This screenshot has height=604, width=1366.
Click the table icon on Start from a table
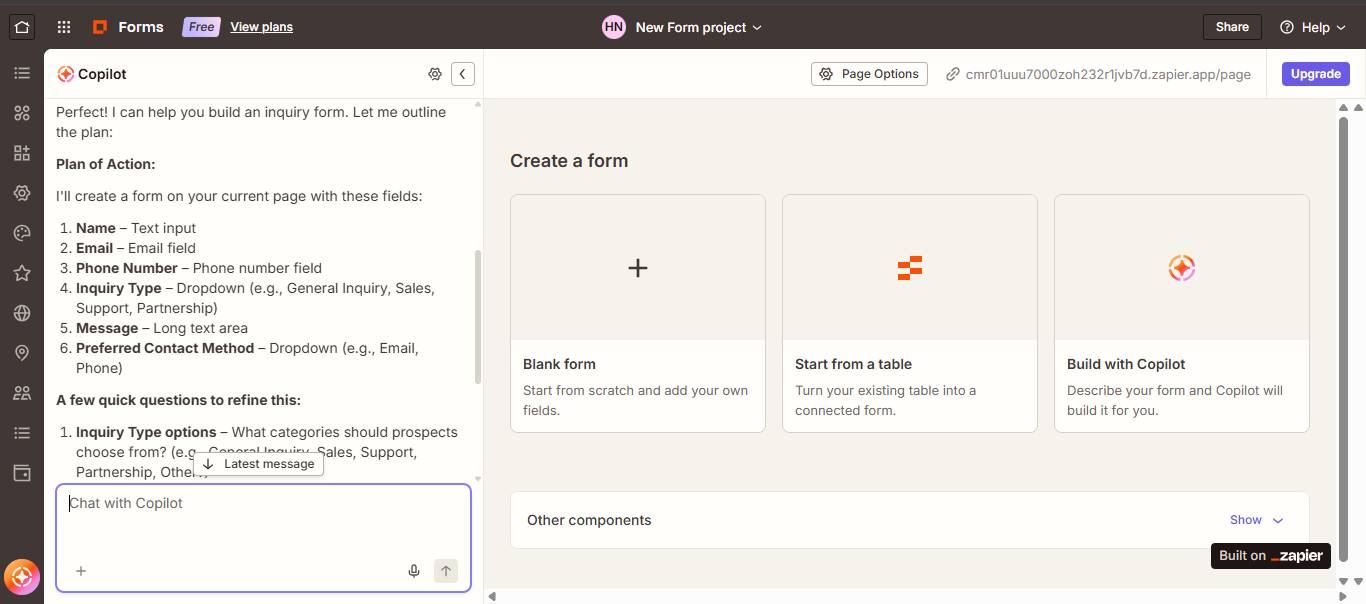910,268
